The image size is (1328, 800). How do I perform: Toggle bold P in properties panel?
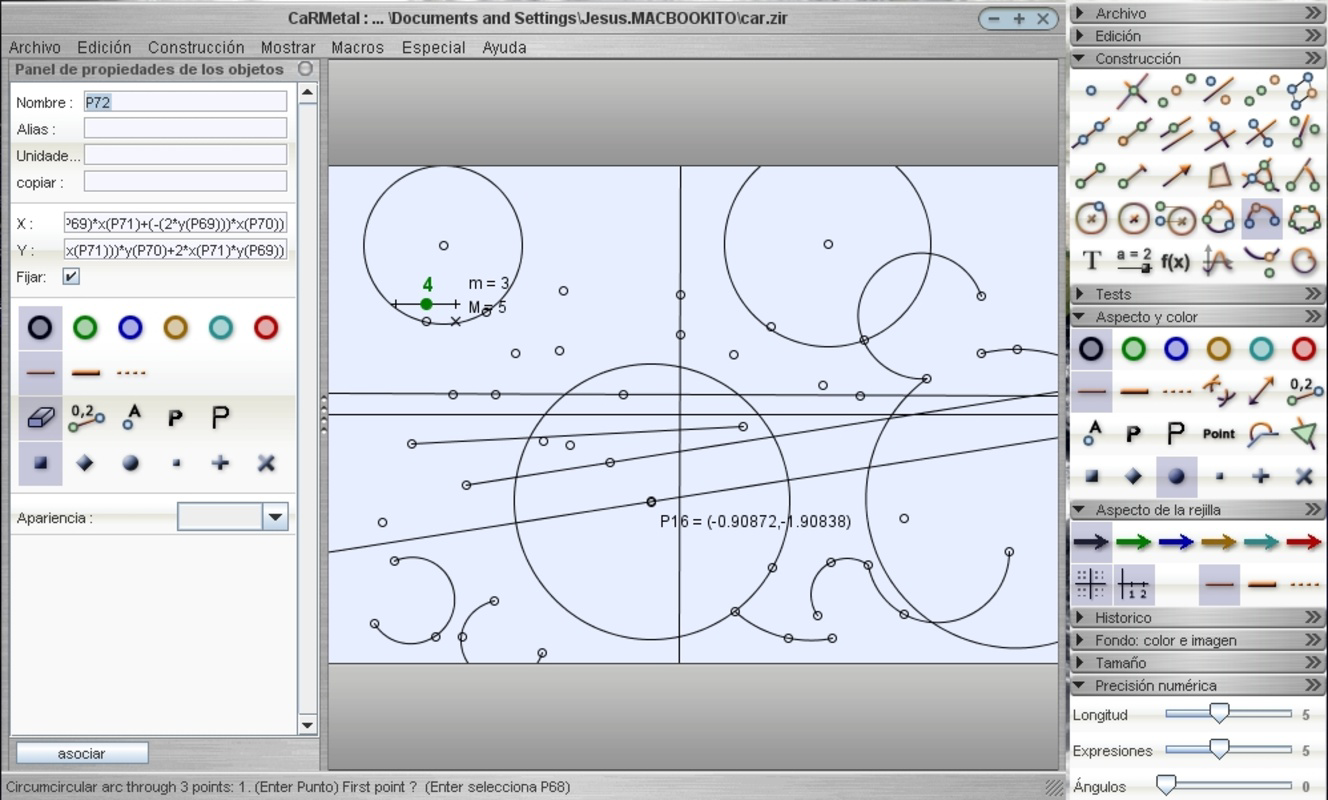pos(175,418)
